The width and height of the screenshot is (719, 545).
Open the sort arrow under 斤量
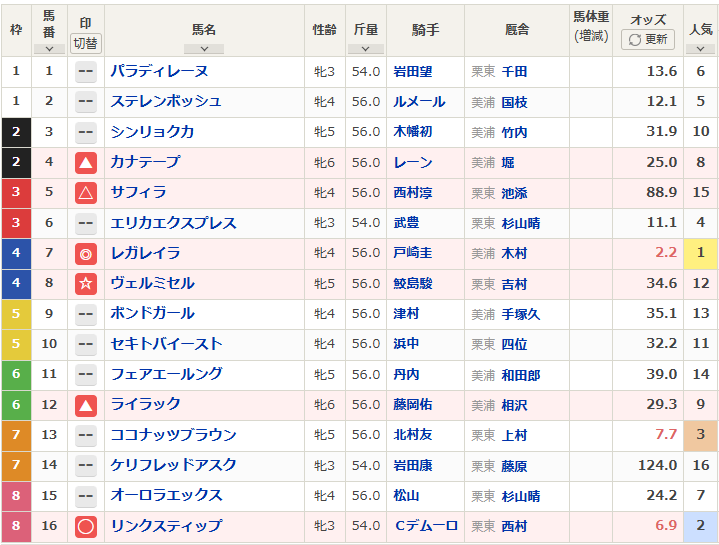(366, 47)
